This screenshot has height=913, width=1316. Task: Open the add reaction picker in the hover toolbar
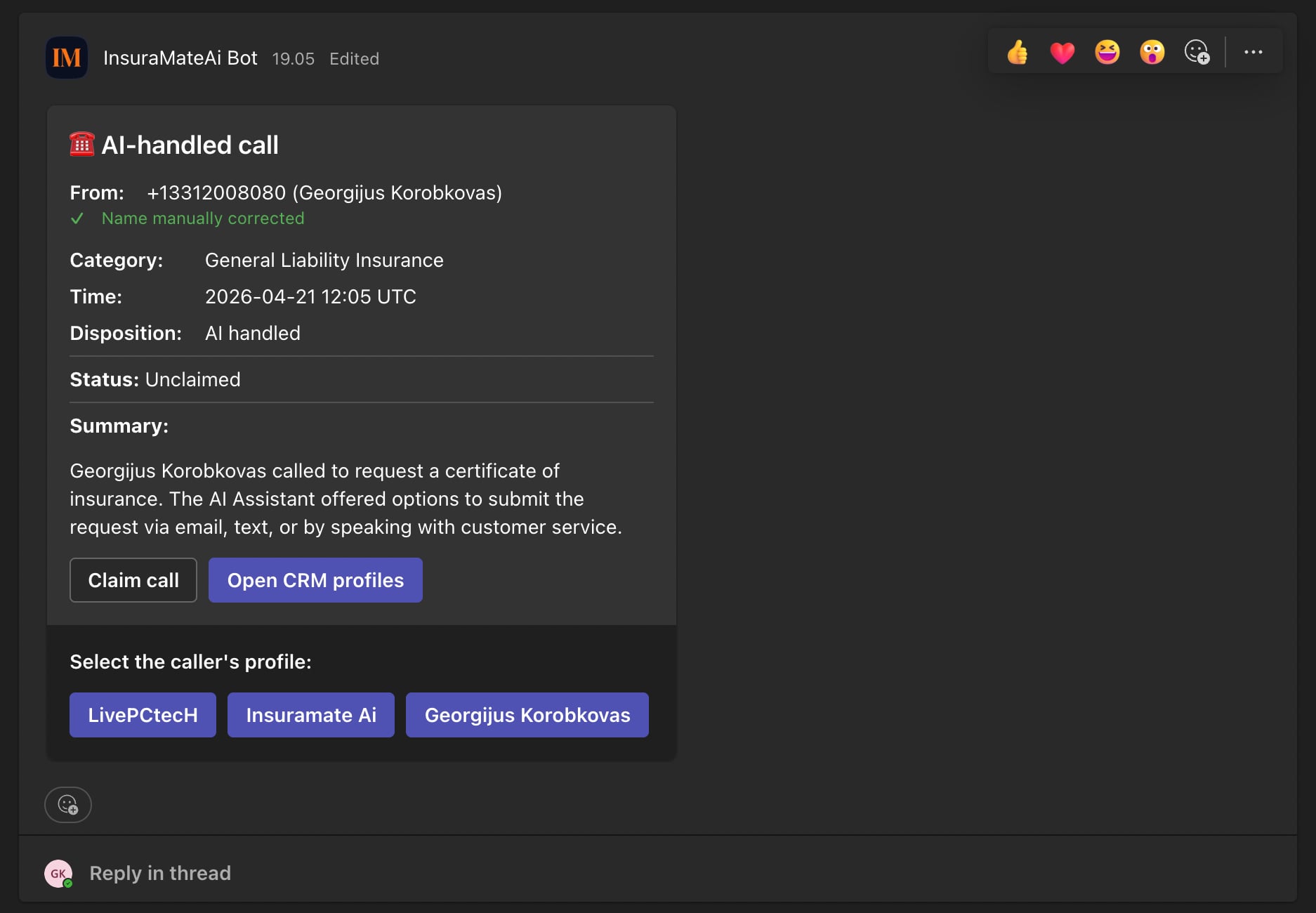point(1197,51)
